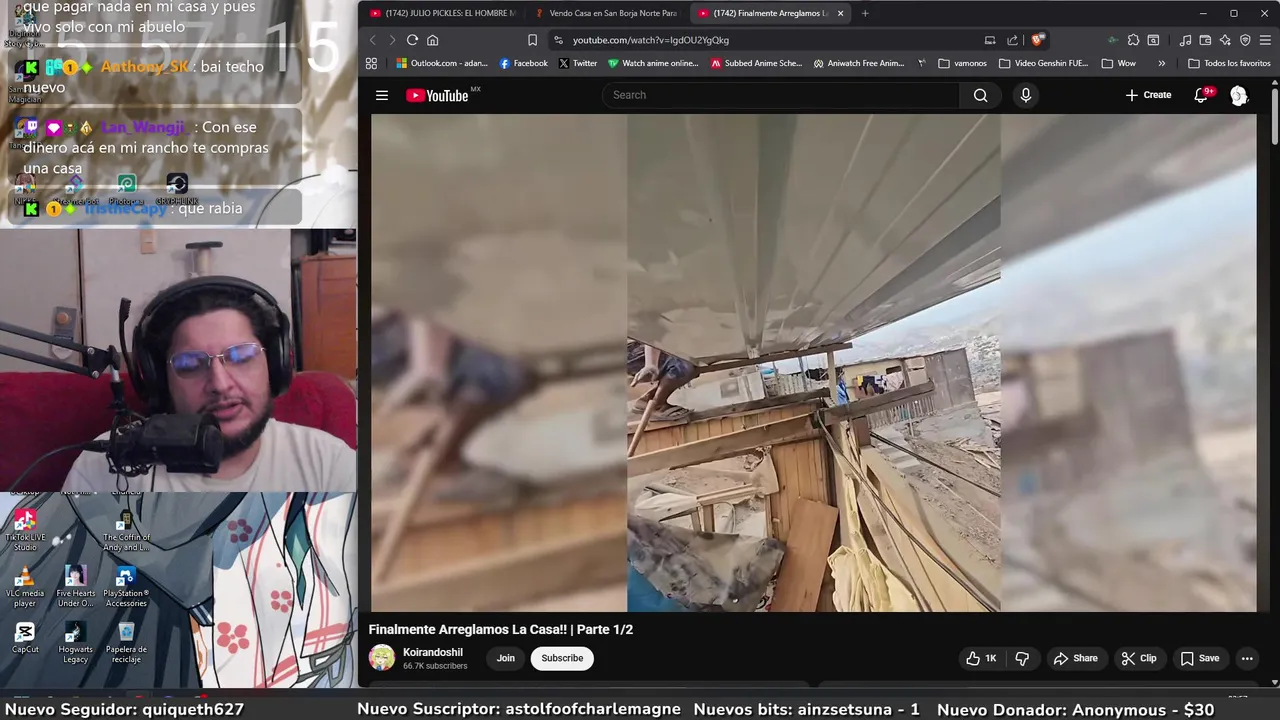
Task: Share this page from the address bar
Action: 1012,40
